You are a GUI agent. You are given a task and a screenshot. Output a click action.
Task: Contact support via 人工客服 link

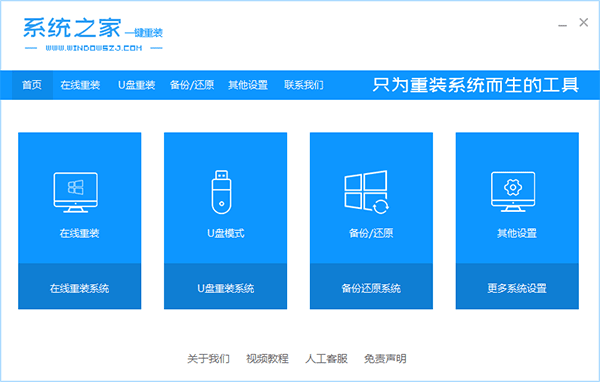click(326, 359)
